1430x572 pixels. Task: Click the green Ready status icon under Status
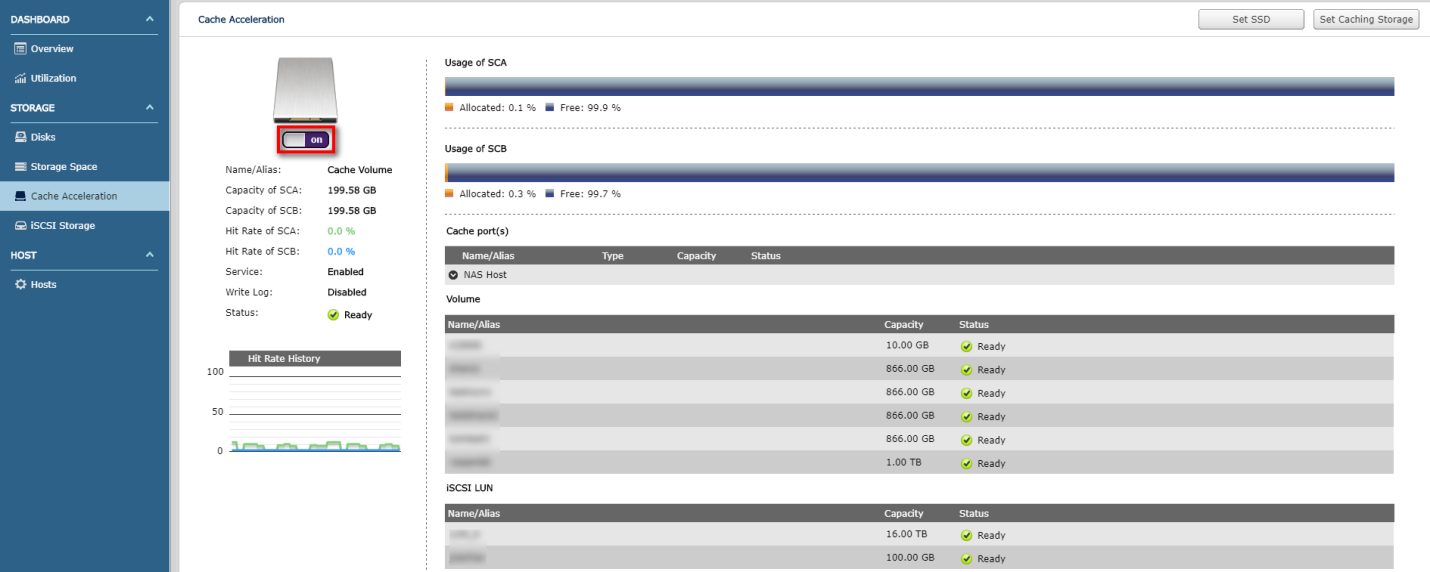[x=333, y=315]
